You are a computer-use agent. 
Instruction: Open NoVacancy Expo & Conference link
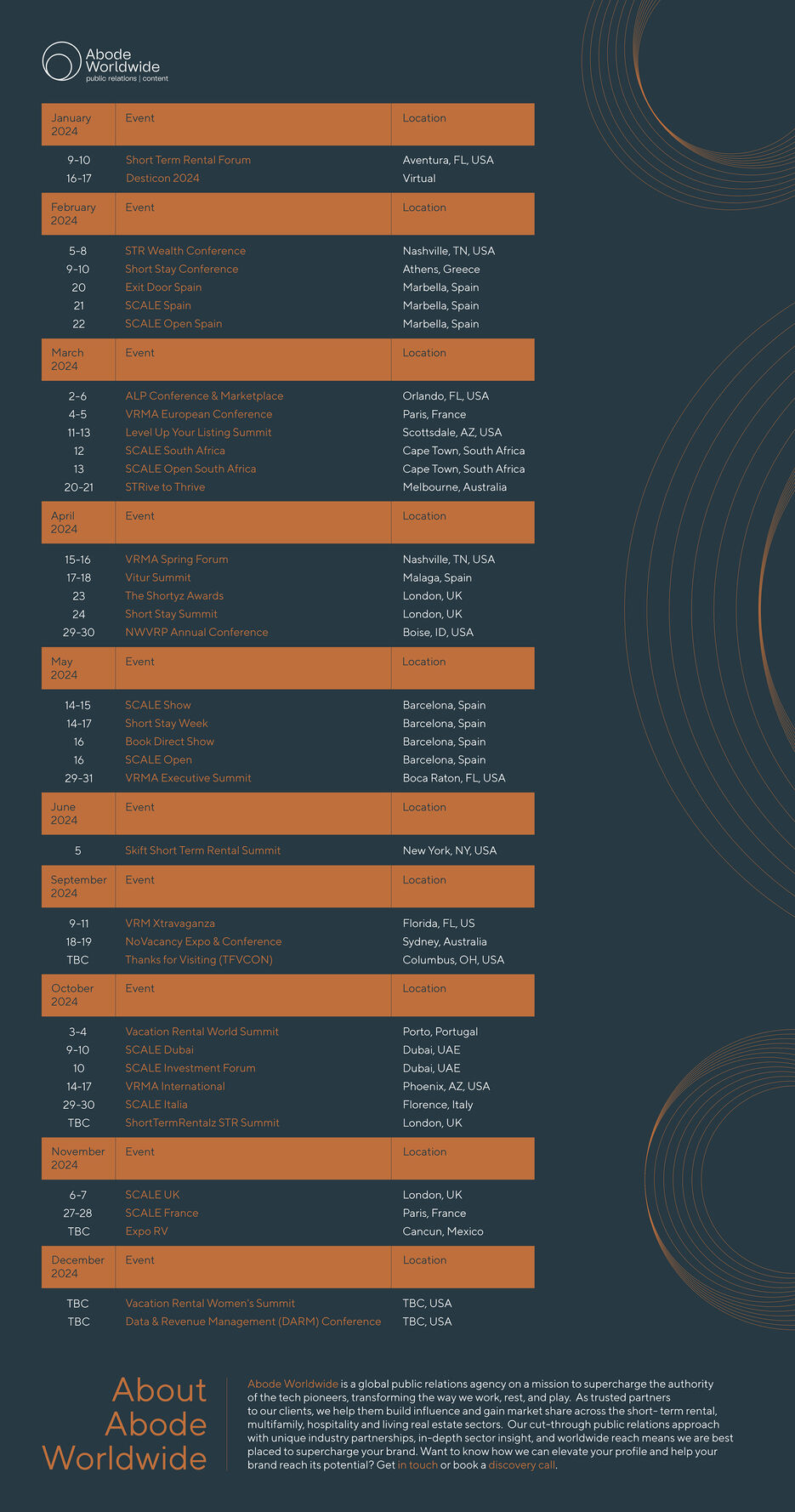coord(203,942)
